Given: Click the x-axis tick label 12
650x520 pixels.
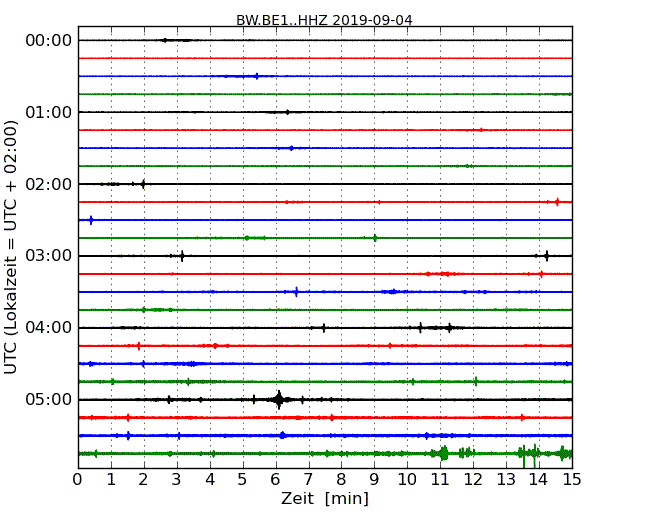Looking at the screenshot, I should [x=473, y=480].
